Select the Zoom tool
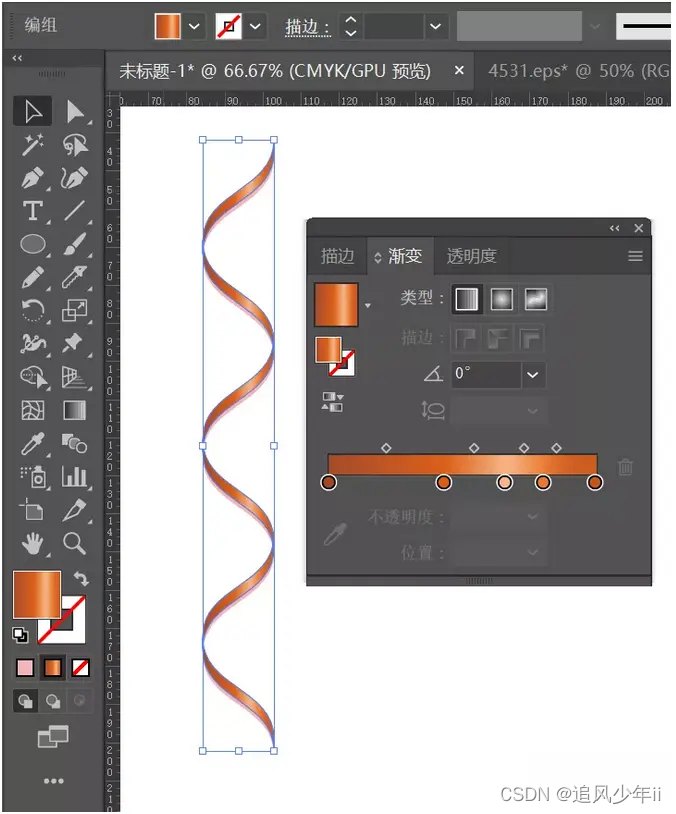This screenshot has width=676, height=814. (x=75, y=544)
